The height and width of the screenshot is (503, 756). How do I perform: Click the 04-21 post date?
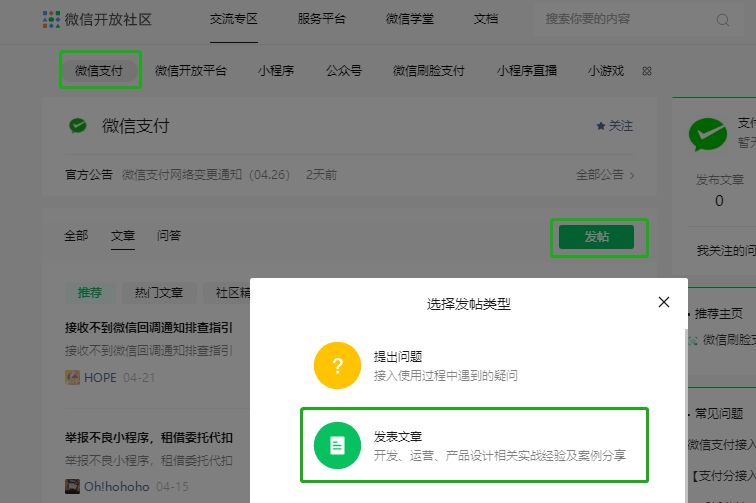click(x=139, y=378)
